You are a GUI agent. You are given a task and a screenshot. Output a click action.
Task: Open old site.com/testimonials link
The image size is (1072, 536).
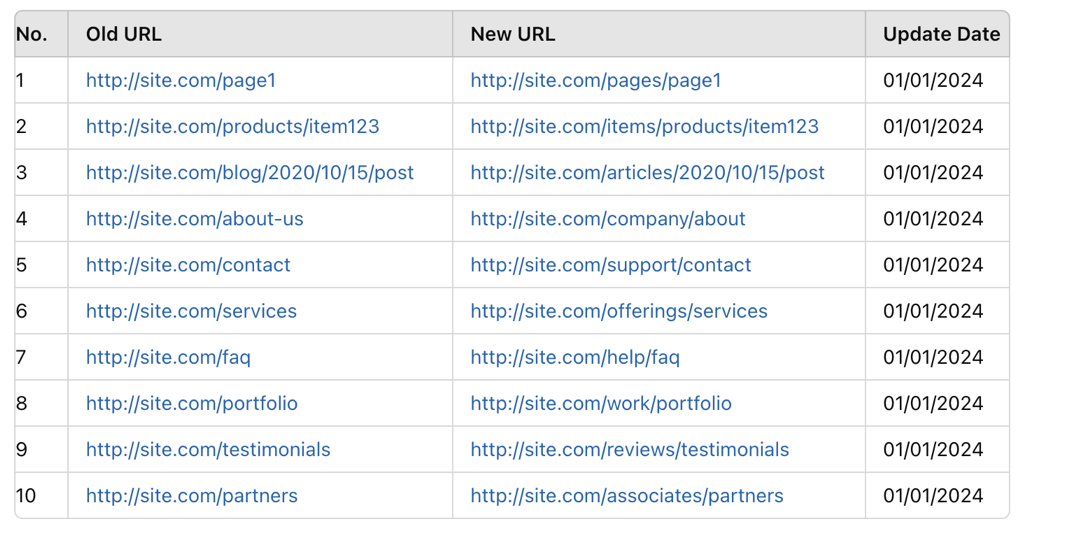(208, 449)
